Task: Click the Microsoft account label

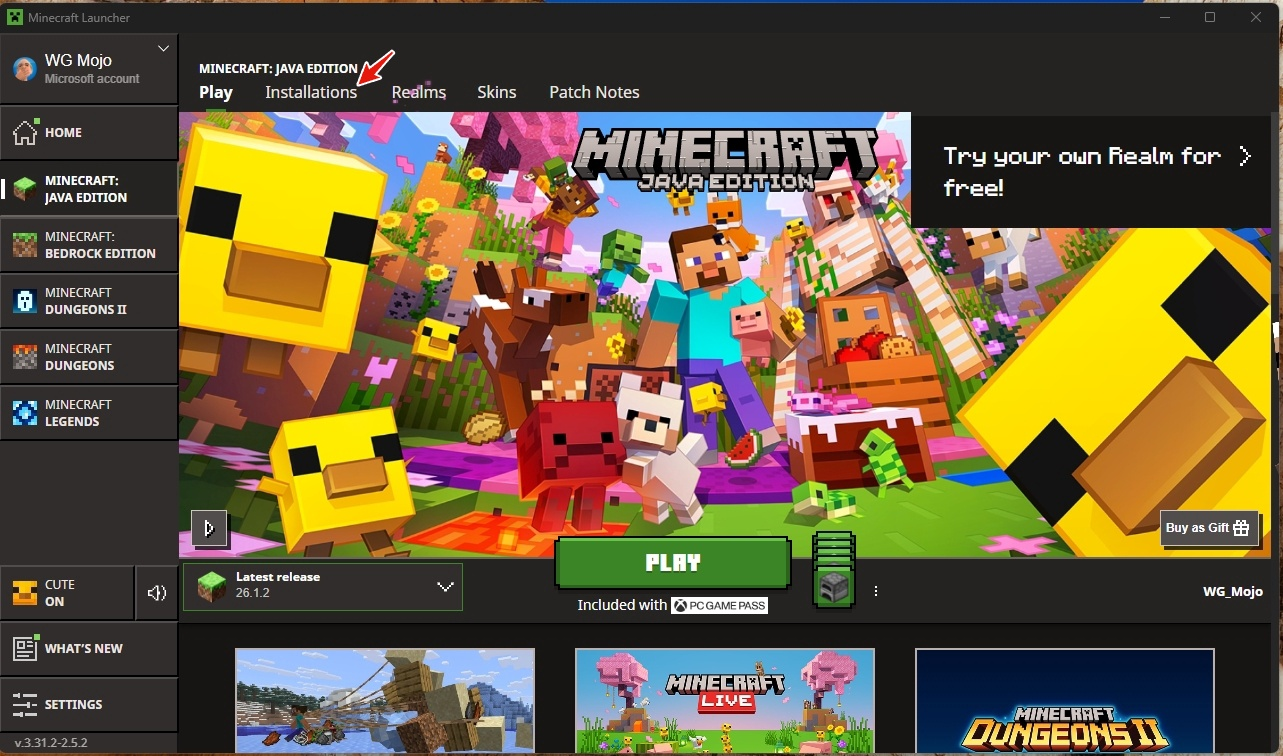Action: coord(92,79)
